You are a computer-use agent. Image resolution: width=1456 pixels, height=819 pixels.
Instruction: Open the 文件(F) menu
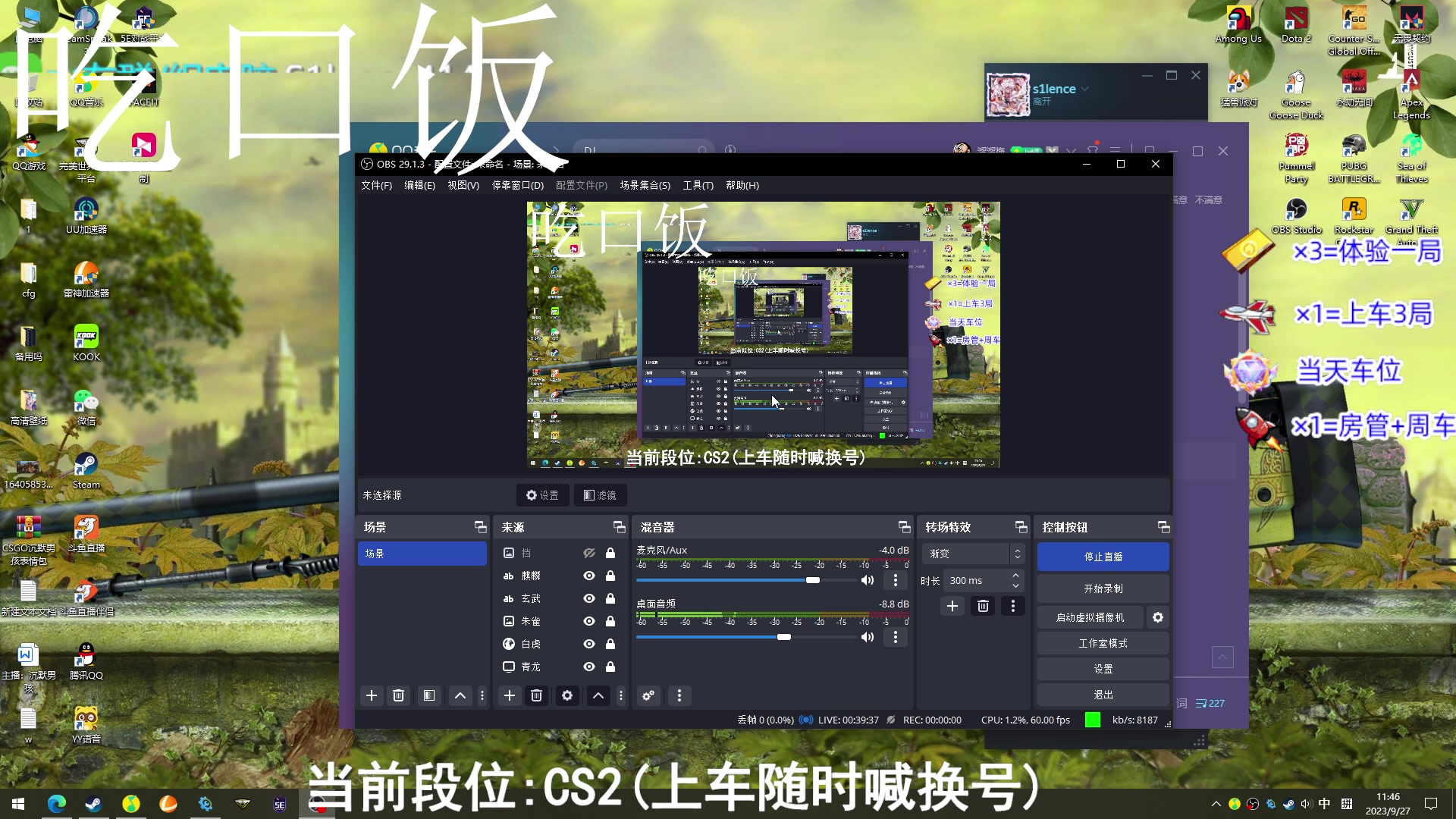click(x=377, y=185)
